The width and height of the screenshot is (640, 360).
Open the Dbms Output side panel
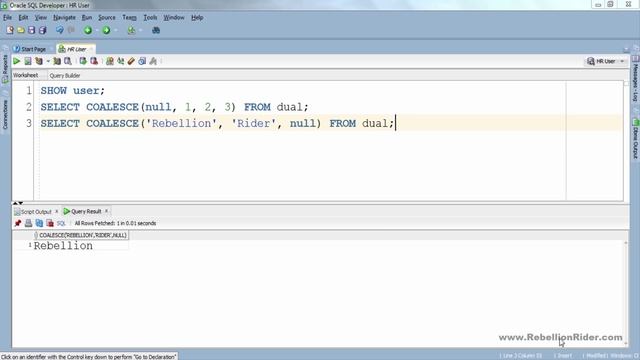click(x=636, y=139)
